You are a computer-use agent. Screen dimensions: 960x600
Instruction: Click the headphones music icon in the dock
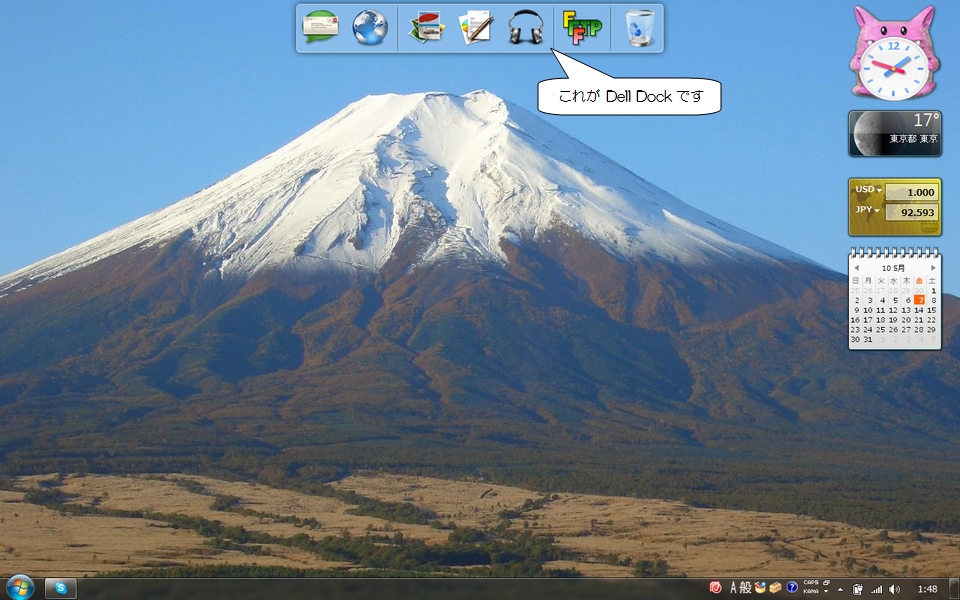coord(526,28)
